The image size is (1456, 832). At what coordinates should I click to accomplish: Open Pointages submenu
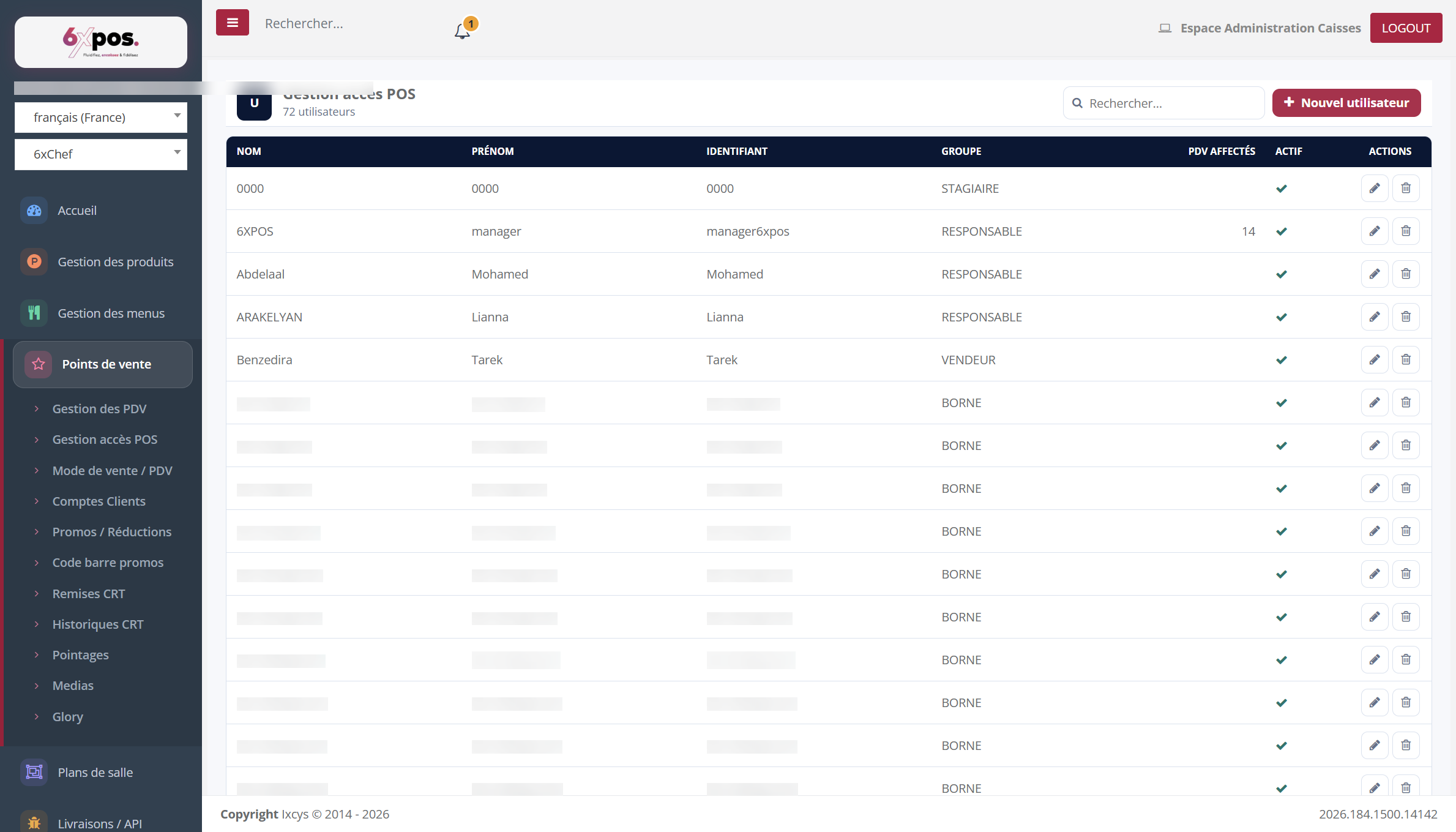click(x=81, y=655)
